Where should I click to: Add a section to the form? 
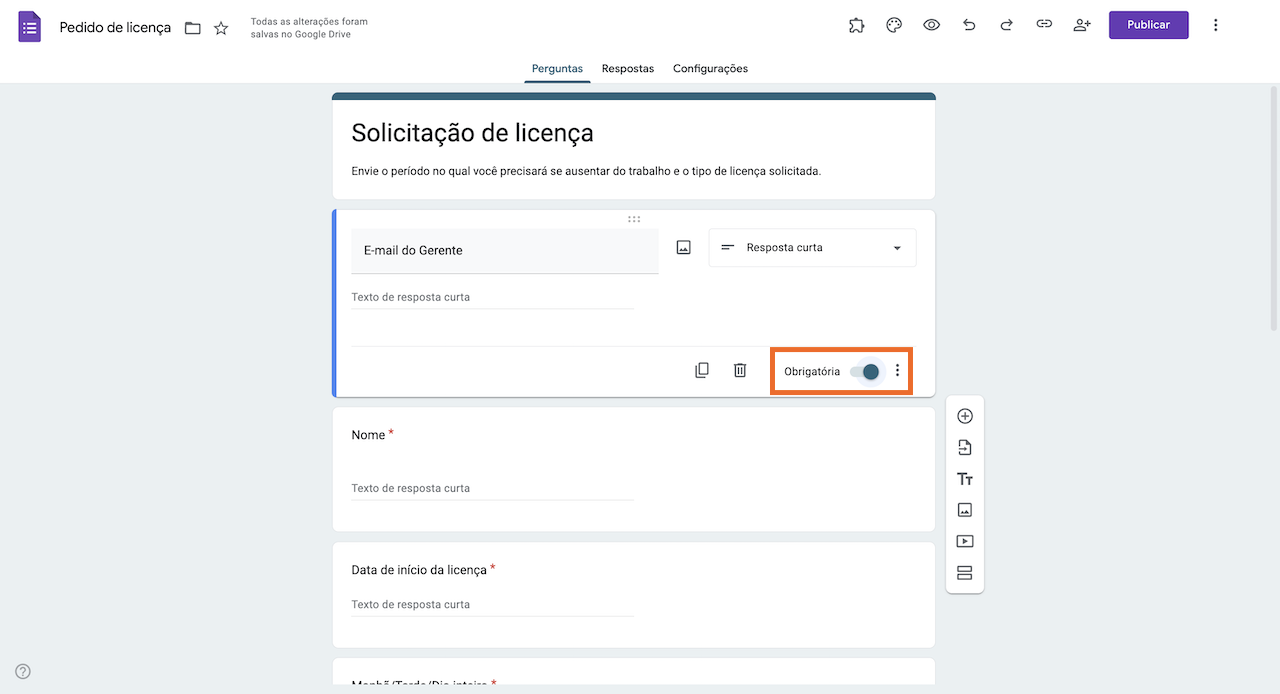point(965,573)
